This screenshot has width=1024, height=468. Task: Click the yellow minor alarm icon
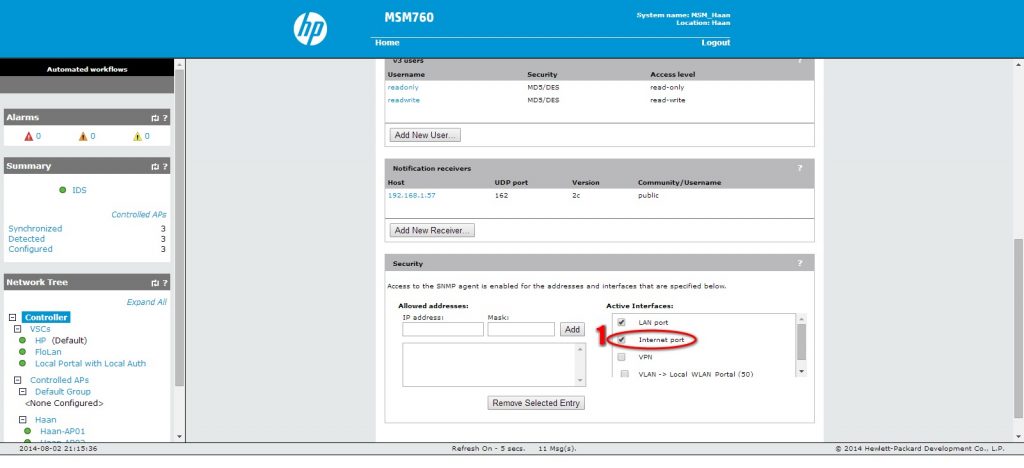point(137,136)
